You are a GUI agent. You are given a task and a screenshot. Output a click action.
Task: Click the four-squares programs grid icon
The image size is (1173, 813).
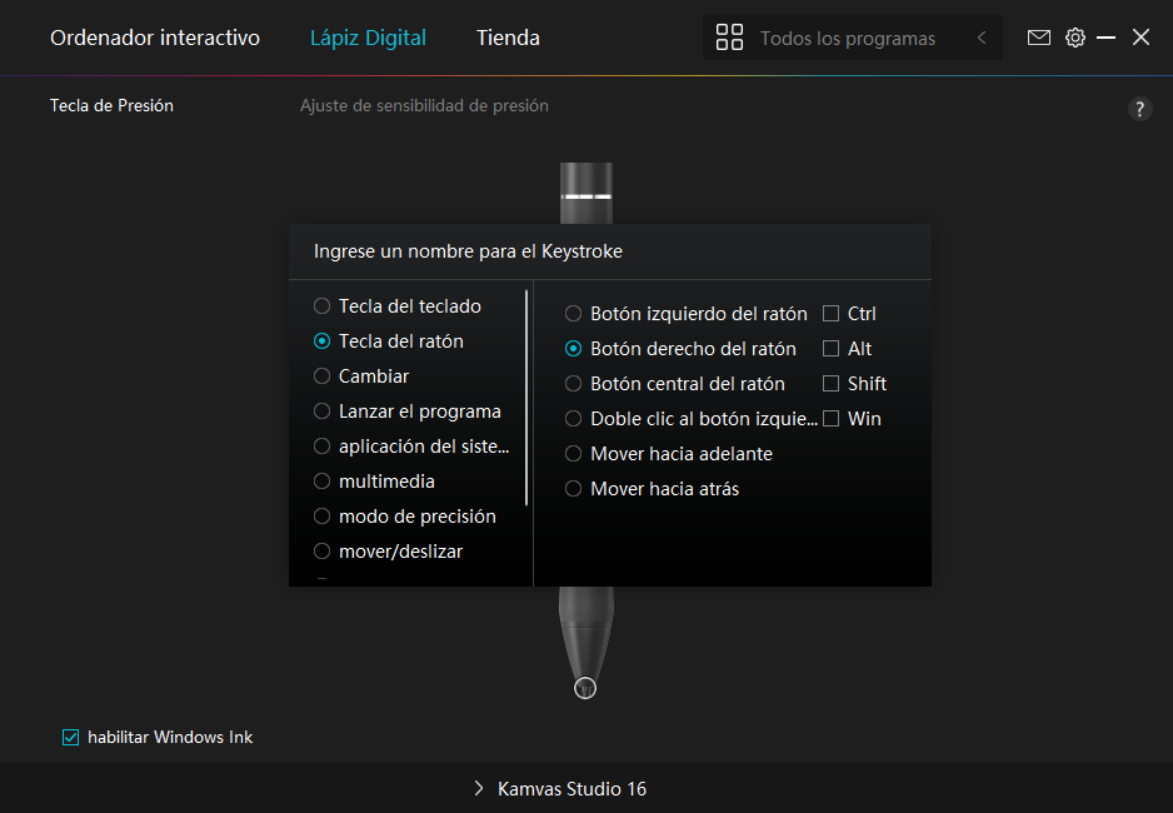[729, 38]
